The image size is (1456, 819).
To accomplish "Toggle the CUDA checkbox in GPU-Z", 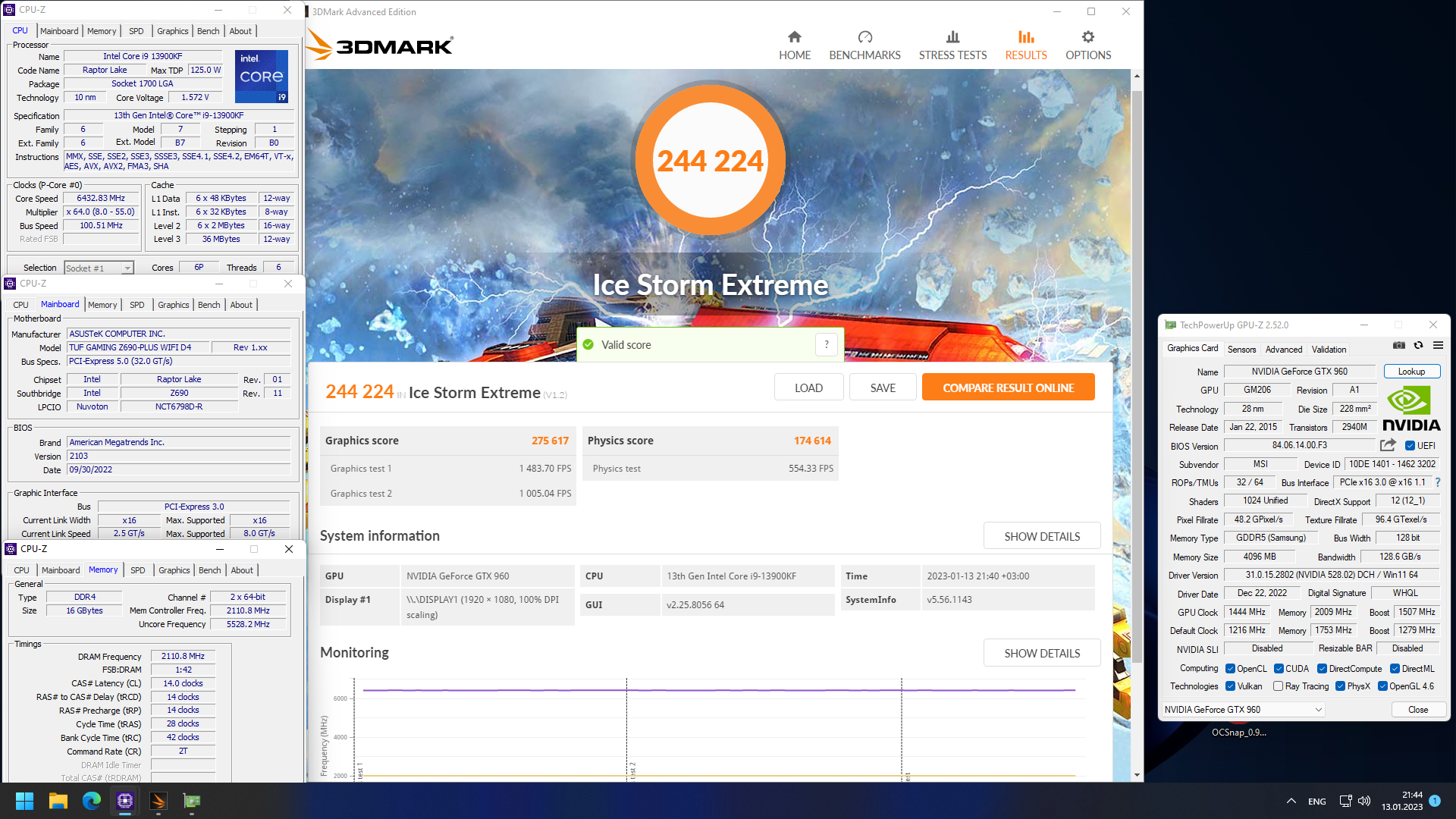I will point(1279,669).
